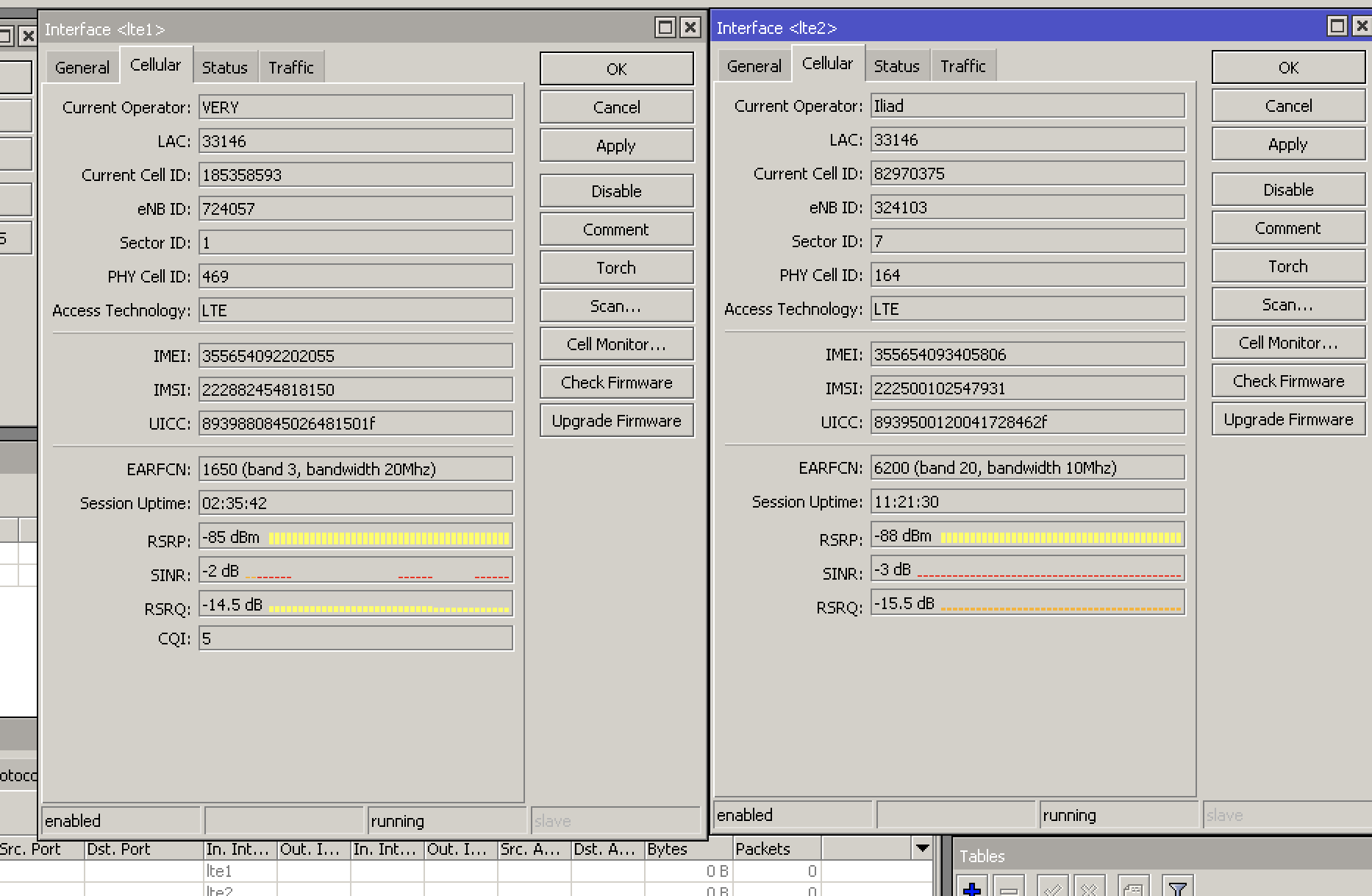
Task: Apply changes on the lte1 window
Action: pyautogui.click(x=616, y=145)
